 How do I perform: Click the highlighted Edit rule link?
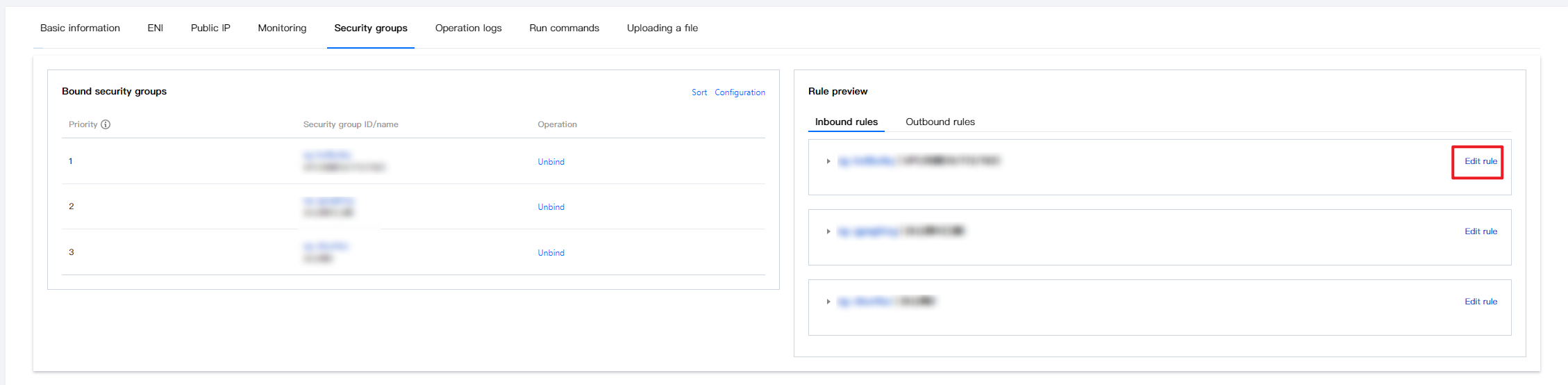1481,161
